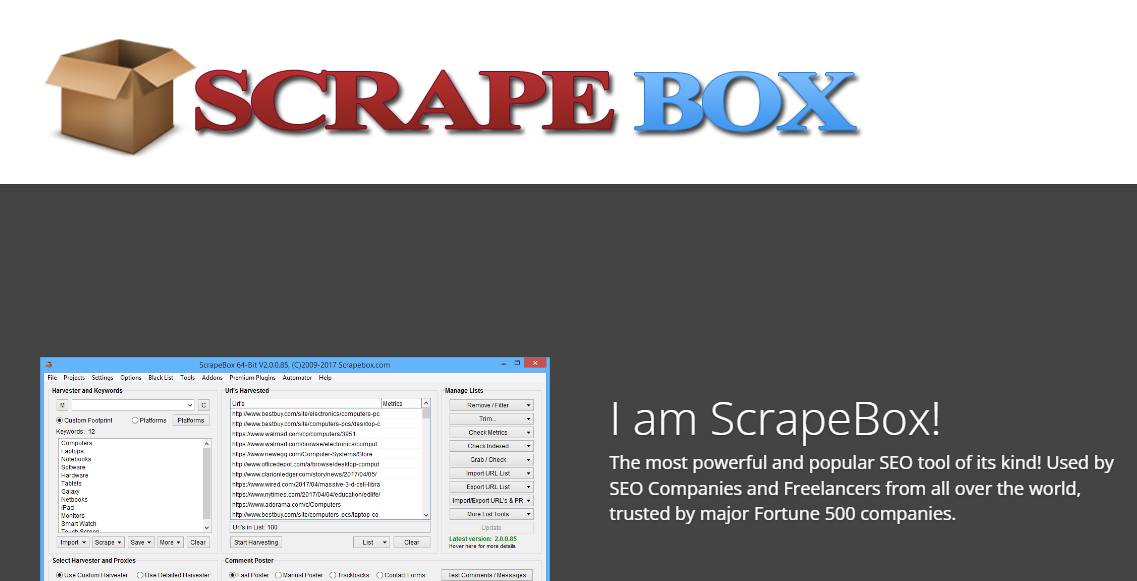Open the Premium Plugins menu
The image size is (1137, 581).
[x=252, y=378]
